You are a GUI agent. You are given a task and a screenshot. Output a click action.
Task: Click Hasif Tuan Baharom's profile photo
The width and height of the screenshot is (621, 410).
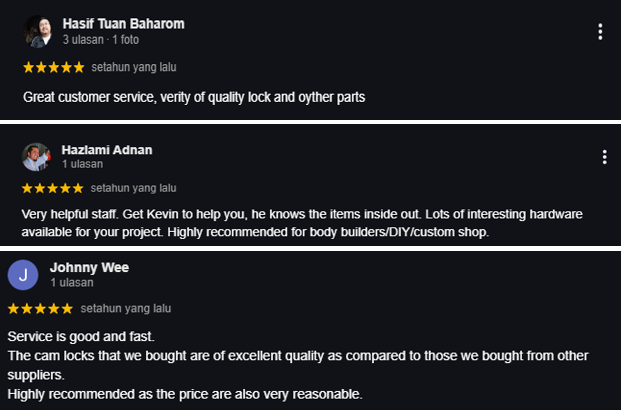(38, 32)
